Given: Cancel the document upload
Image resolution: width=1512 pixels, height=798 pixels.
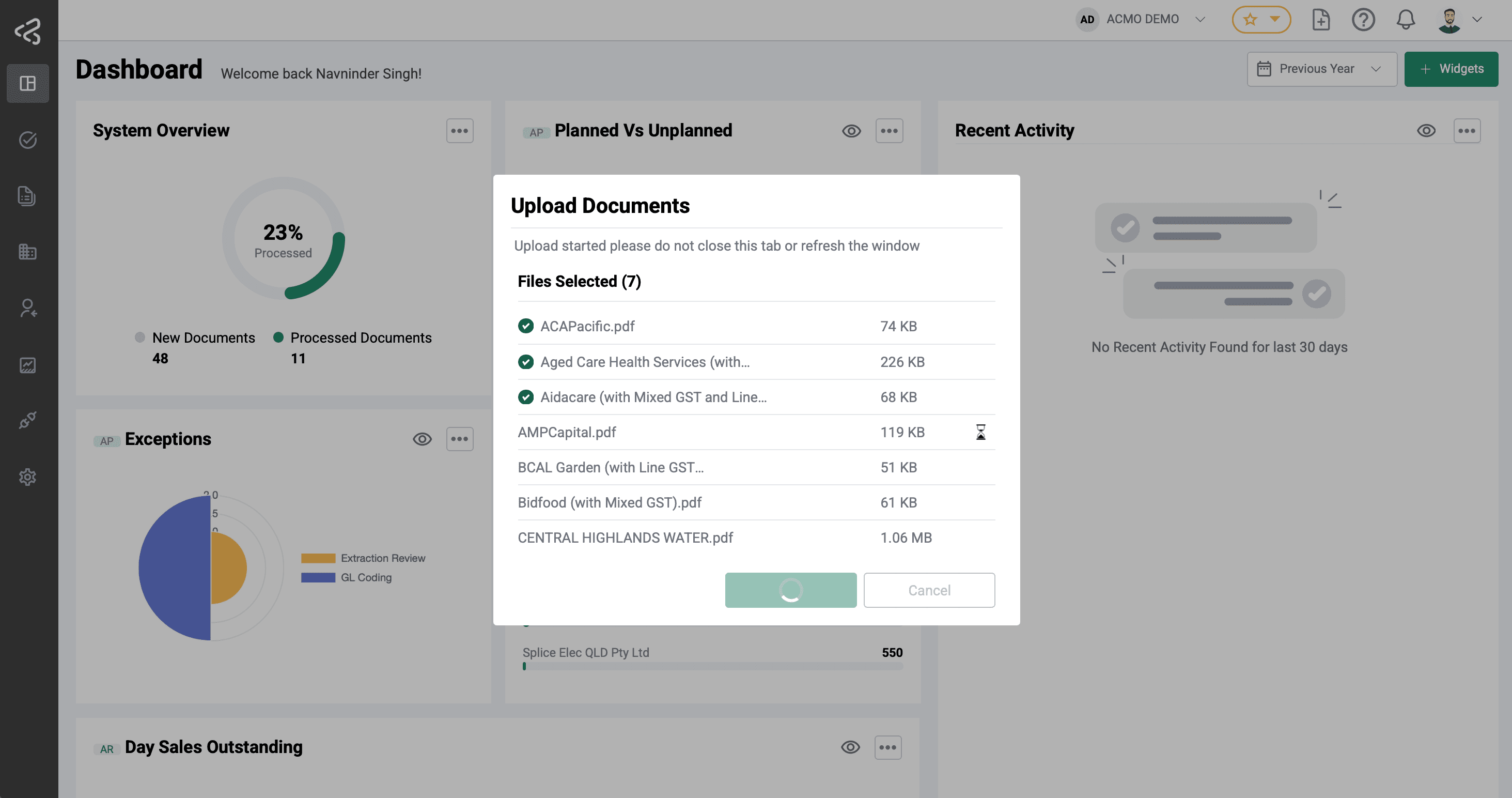Looking at the screenshot, I should (929, 590).
